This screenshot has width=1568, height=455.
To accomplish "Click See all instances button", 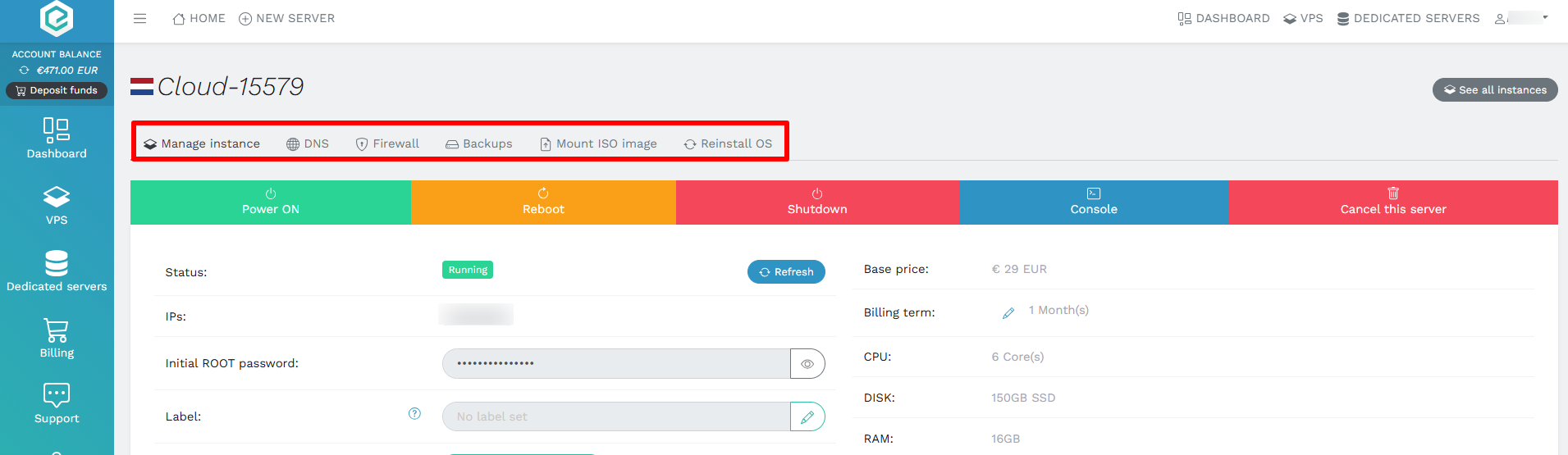I will [1495, 89].
